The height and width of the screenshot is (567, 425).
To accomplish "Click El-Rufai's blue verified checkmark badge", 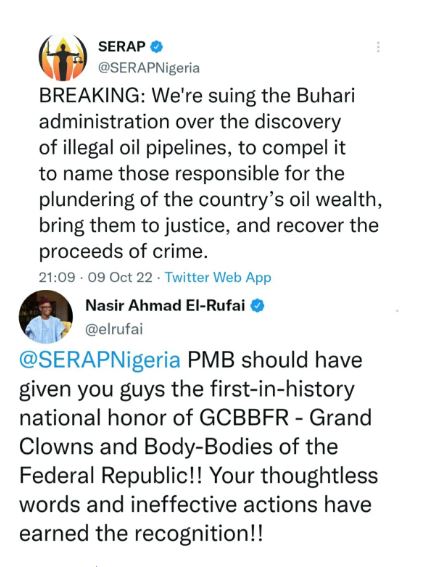I will (258, 306).
